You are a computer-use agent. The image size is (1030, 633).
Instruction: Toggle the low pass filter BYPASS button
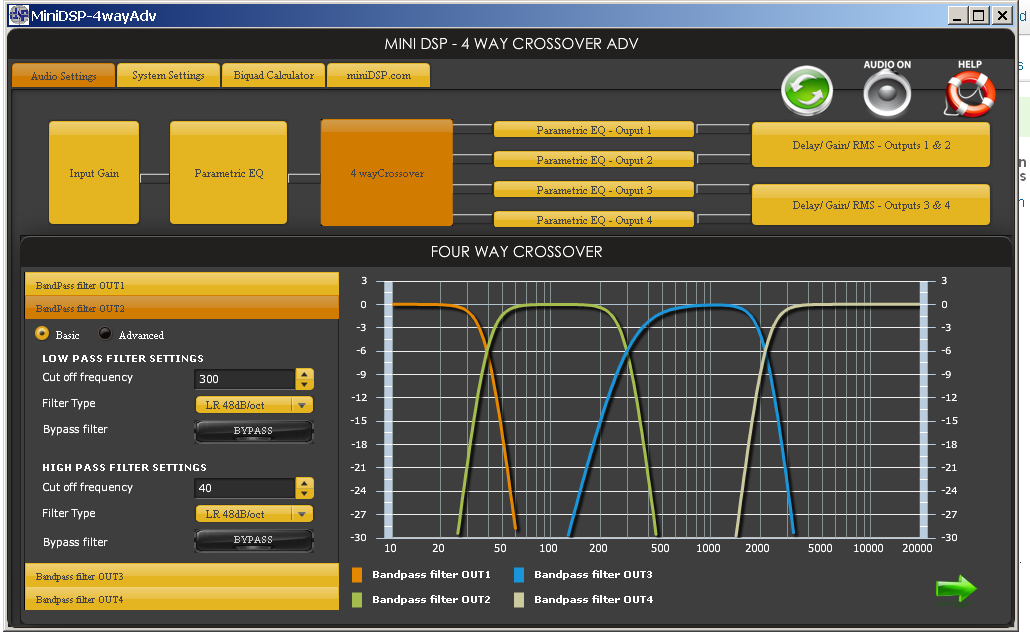coord(254,431)
